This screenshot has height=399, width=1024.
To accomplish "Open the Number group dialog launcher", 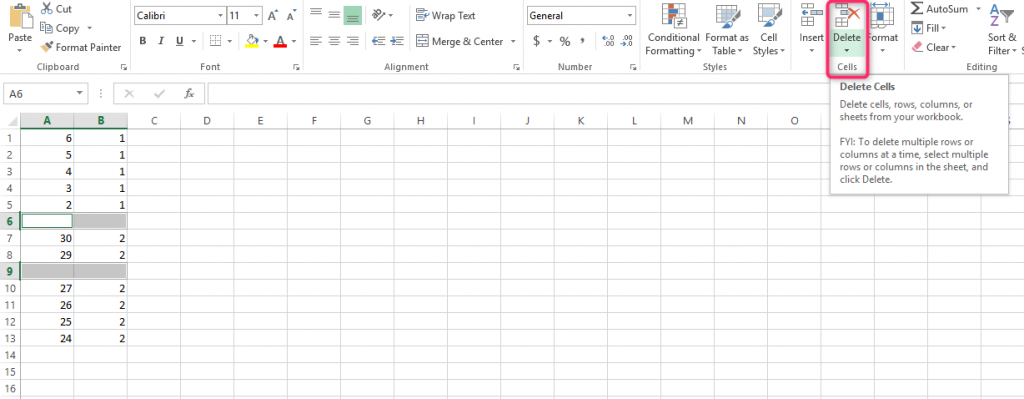I will (x=632, y=67).
